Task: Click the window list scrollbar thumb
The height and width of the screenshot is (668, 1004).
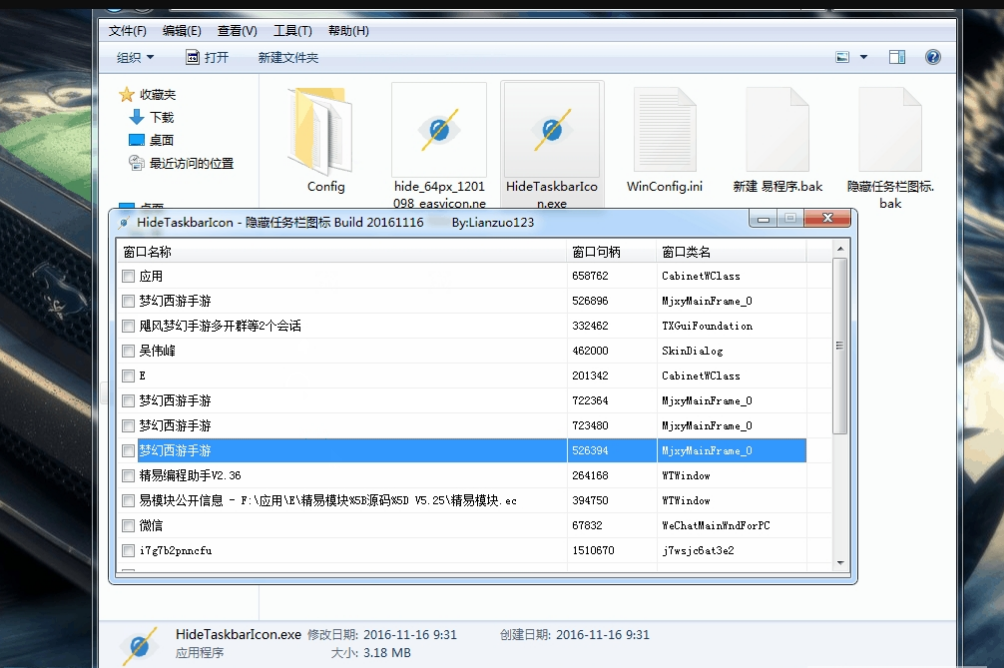Action: [x=840, y=346]
